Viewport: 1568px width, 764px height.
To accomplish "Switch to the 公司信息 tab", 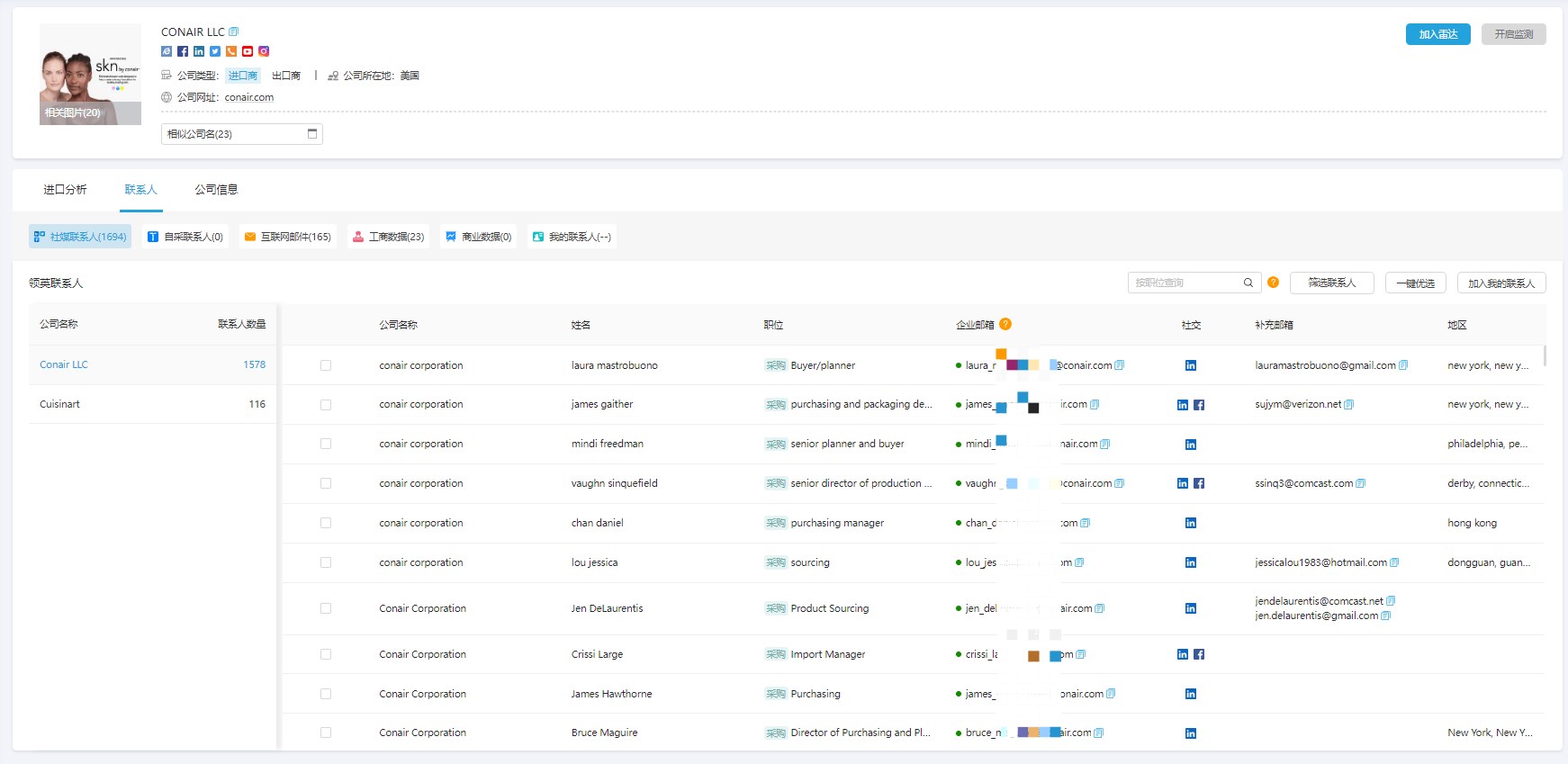I will click(216, 189).
